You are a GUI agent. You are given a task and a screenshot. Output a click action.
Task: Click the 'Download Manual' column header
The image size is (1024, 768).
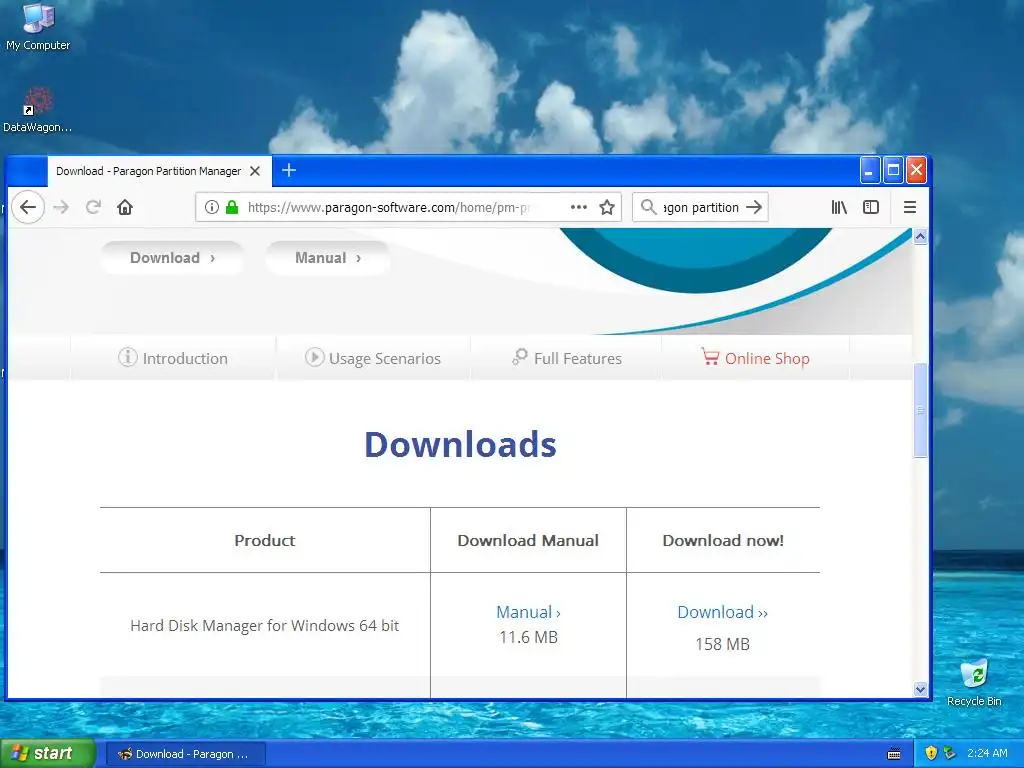pos(528,540)
